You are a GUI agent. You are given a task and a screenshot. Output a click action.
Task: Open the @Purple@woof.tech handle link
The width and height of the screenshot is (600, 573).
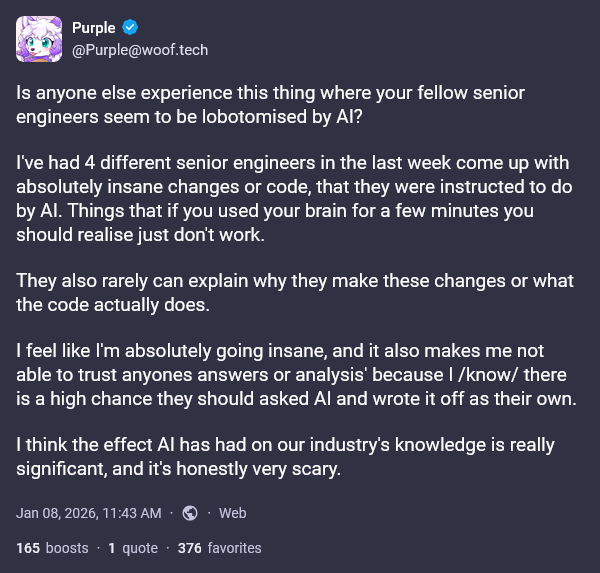click(139, 50)
